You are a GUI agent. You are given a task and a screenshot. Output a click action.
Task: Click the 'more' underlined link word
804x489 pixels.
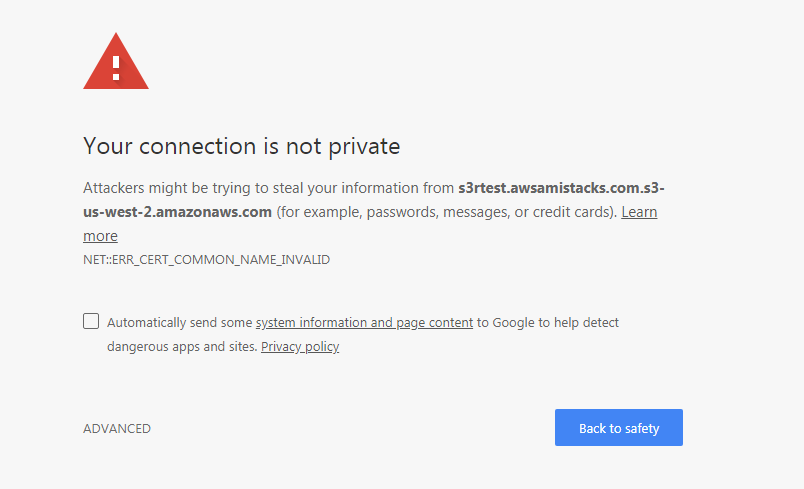tap(100, 236)
